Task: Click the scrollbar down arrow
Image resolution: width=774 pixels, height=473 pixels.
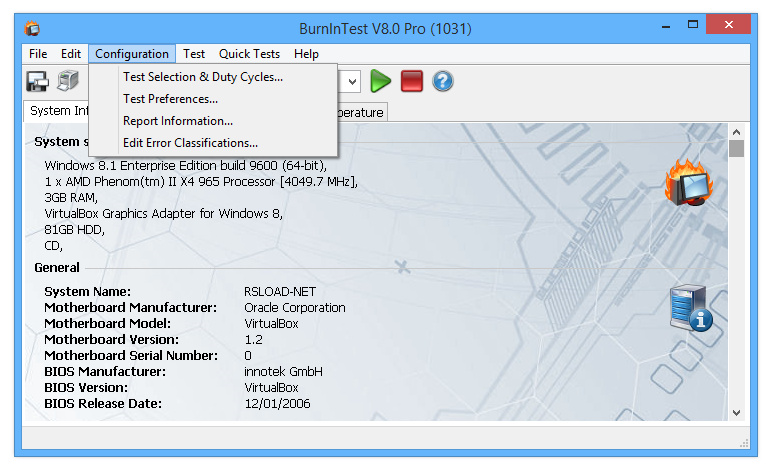Action: [x=736, y=413]
